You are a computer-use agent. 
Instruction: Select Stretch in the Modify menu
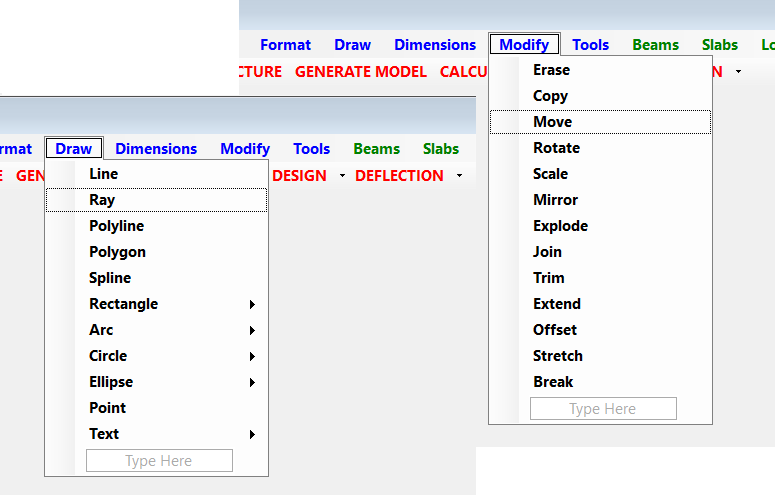(600, 356)
